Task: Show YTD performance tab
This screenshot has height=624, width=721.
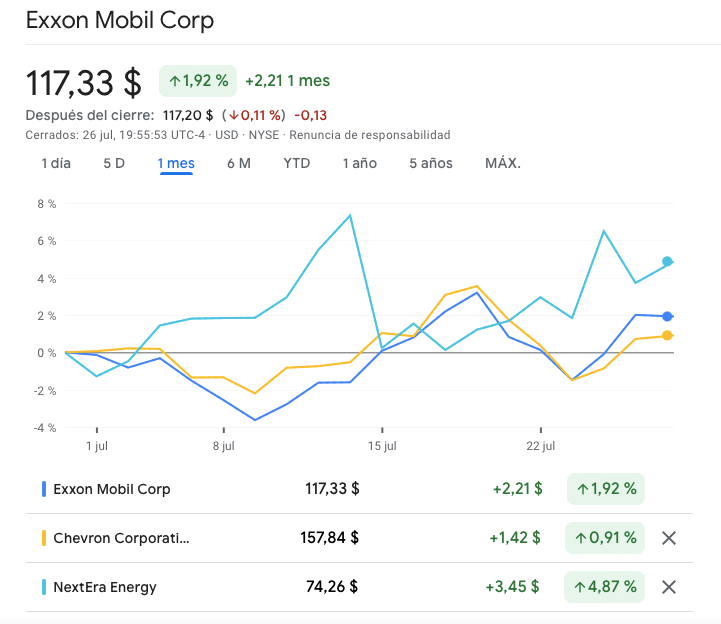Action: click(297, 163)
